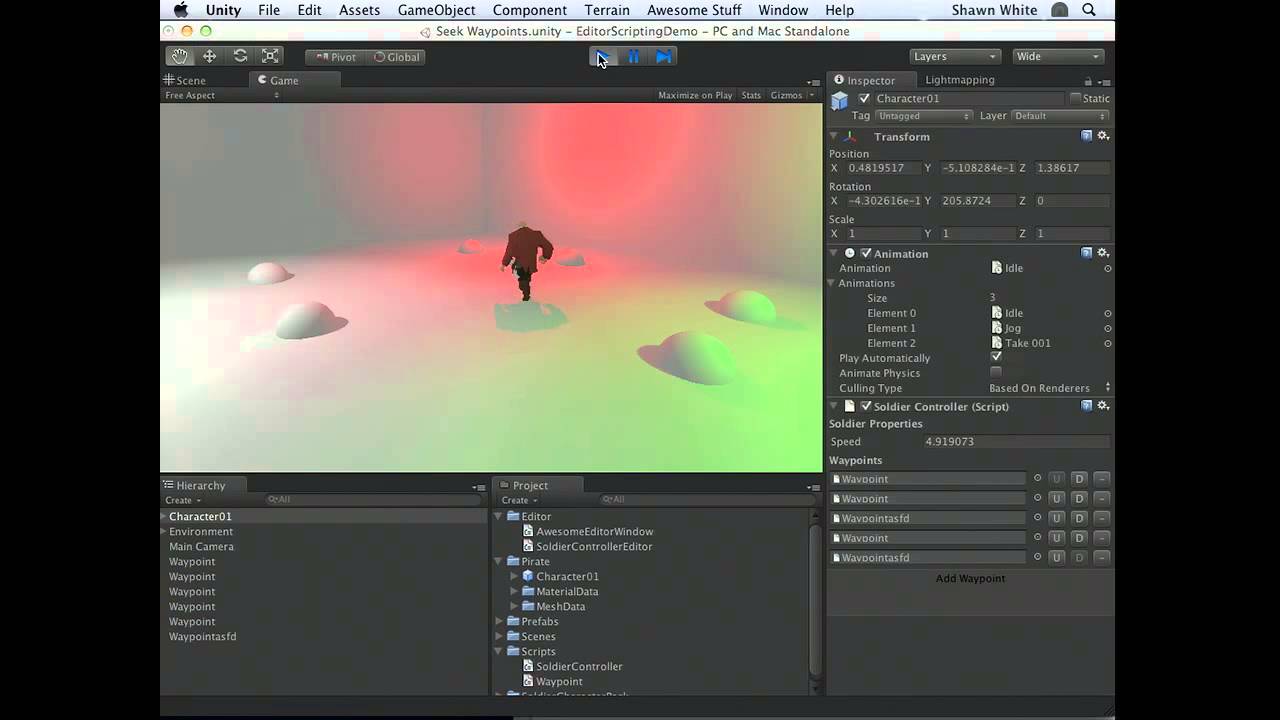Expand the Prefabs folder in Project
Screen dimensions: 1280x720
tap(499, 621)
